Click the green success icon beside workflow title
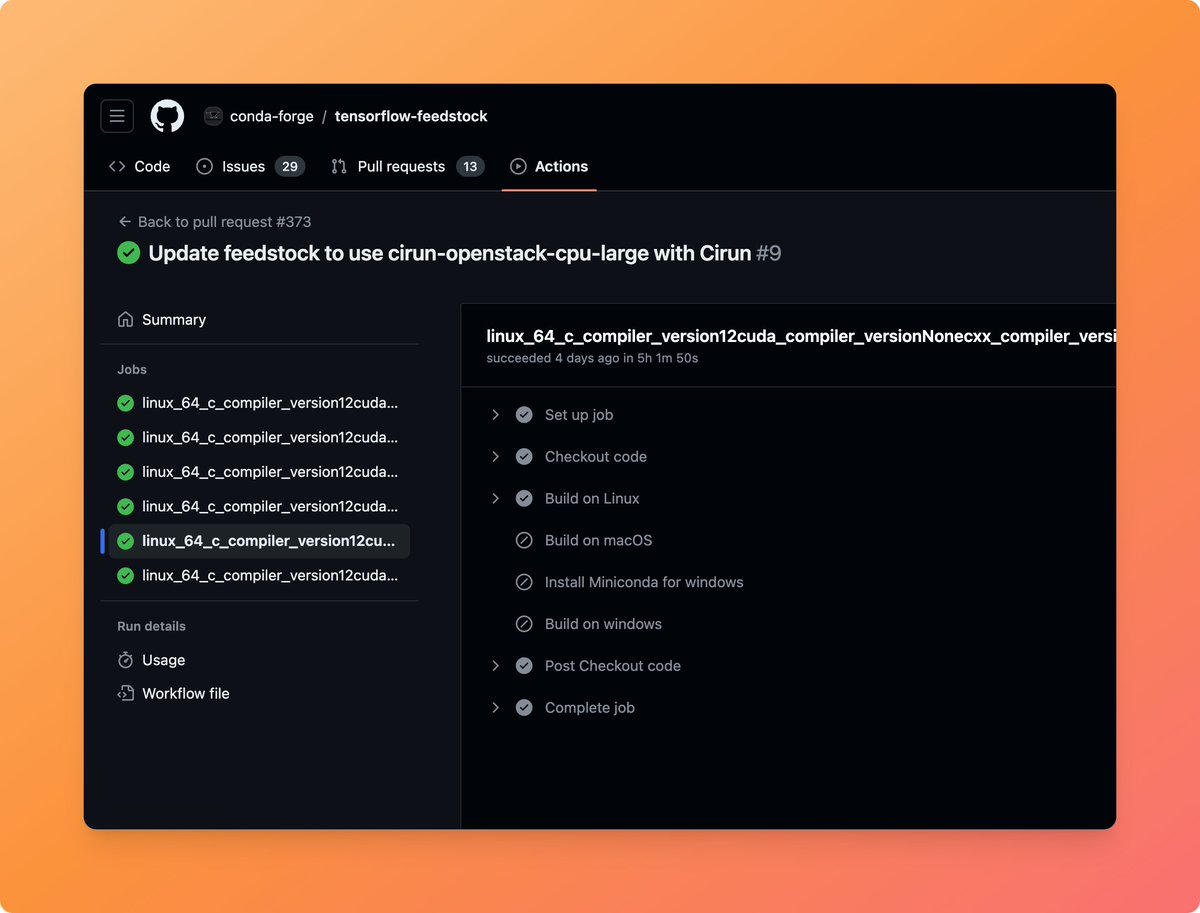This screenshot has width=1200, height=913. tap(128, 253)
